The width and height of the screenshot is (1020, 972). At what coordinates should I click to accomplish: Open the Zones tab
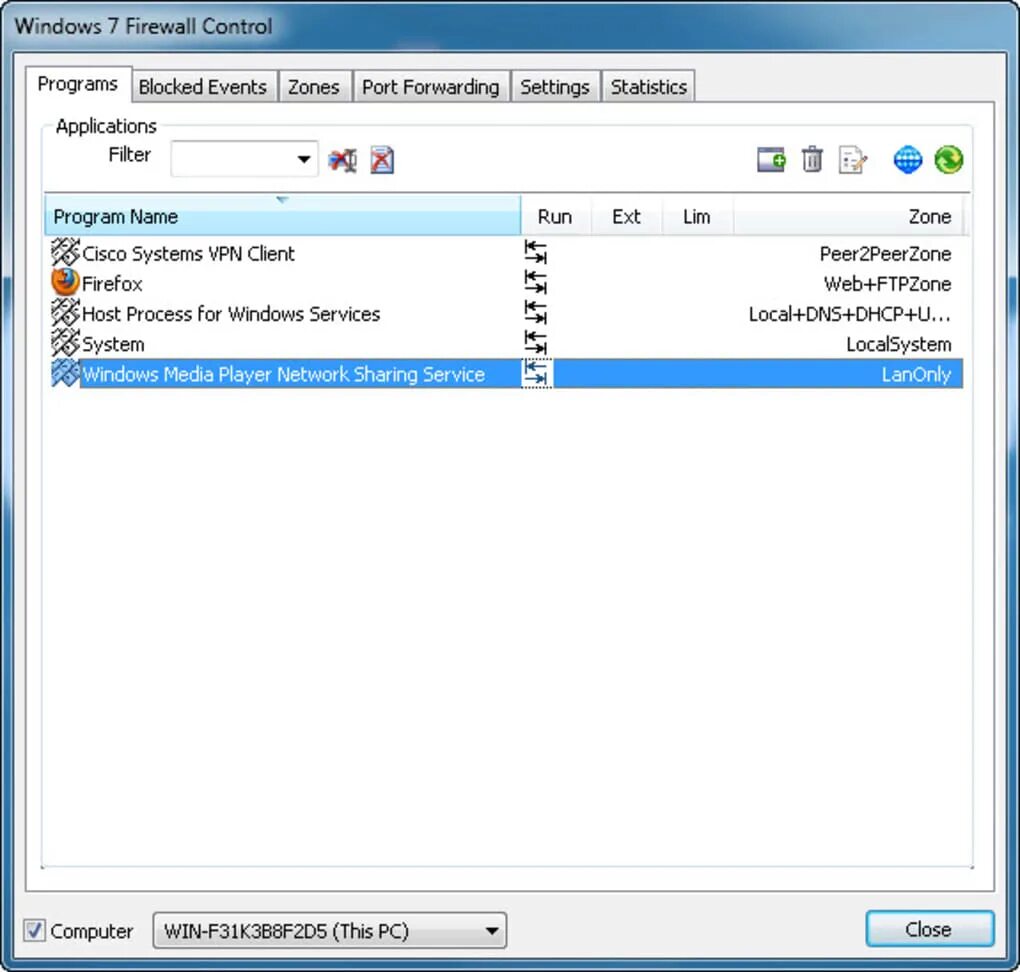point(314,87)
